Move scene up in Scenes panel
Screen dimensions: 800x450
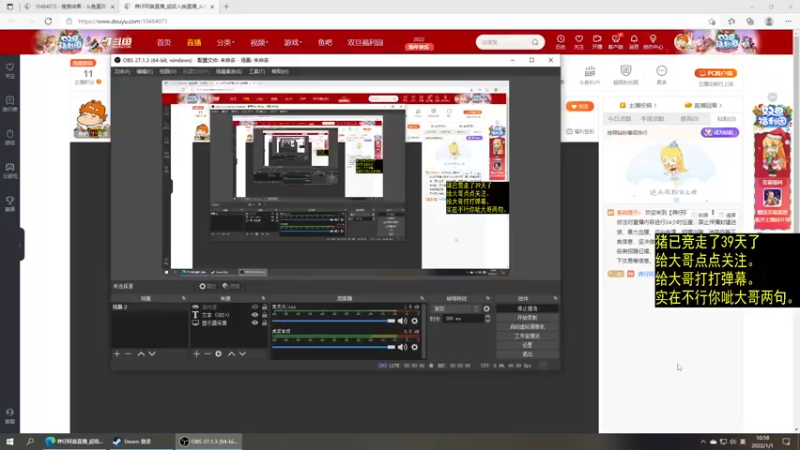tap(141, 354)
